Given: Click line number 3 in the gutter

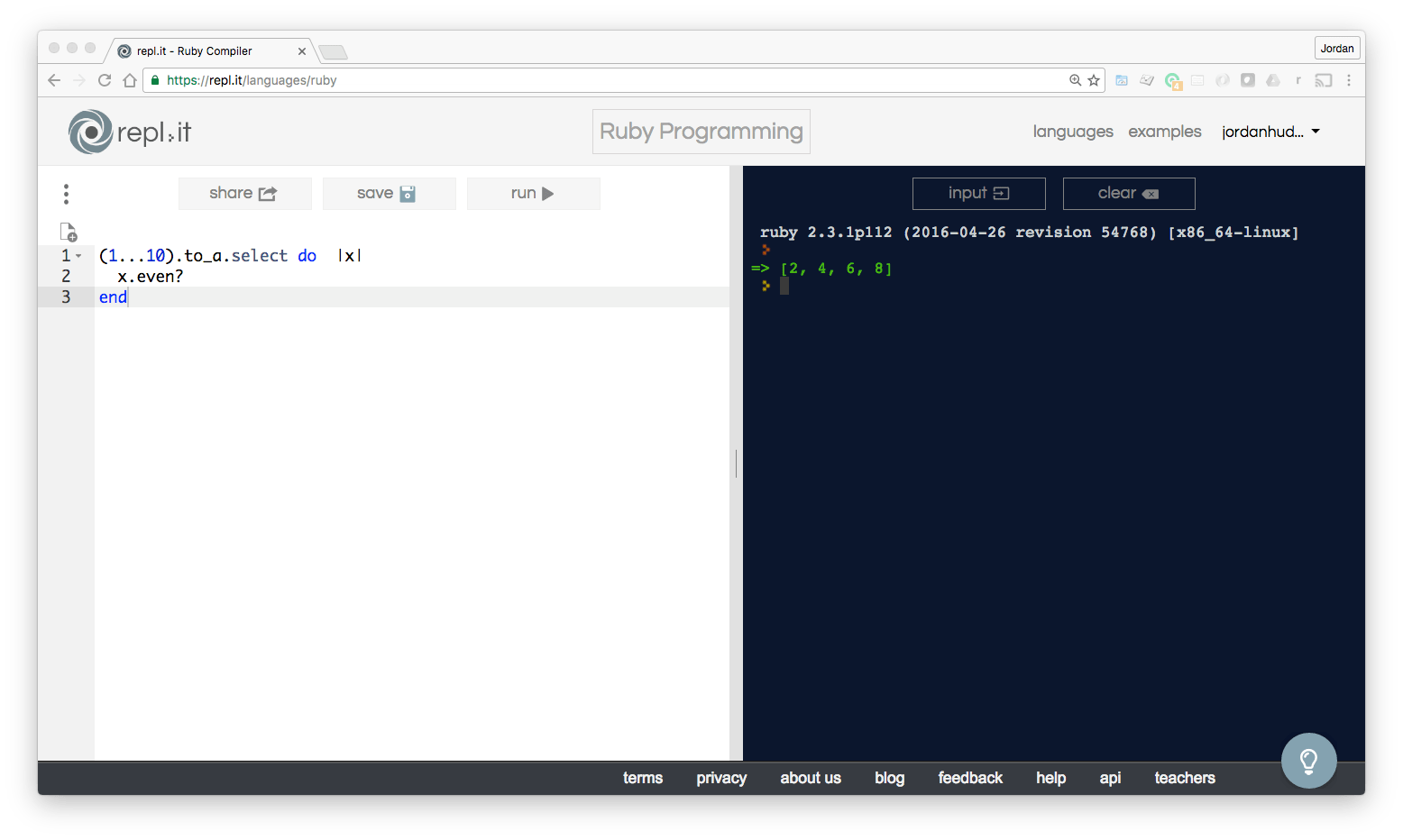Looking at the screenshot, I should tap(66, 297).
